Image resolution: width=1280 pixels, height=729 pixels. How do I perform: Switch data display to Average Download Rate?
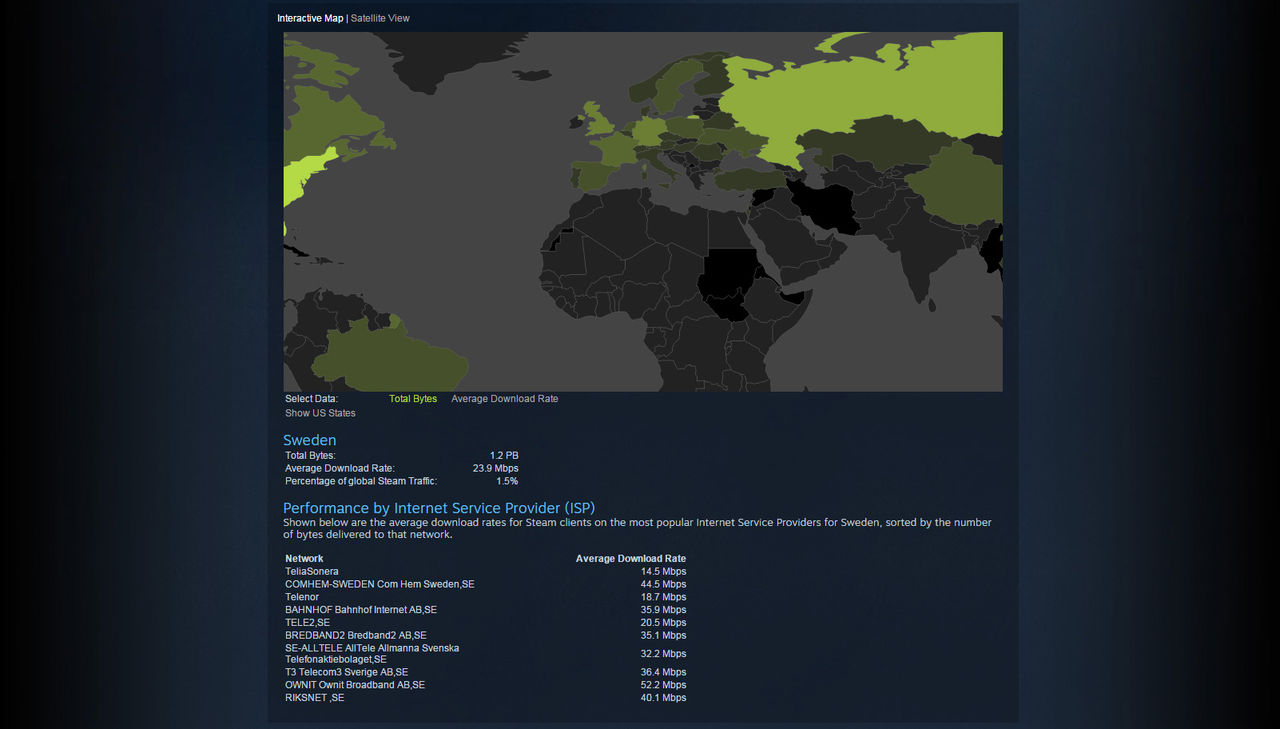pyautogui.click(x=504, y=398)
